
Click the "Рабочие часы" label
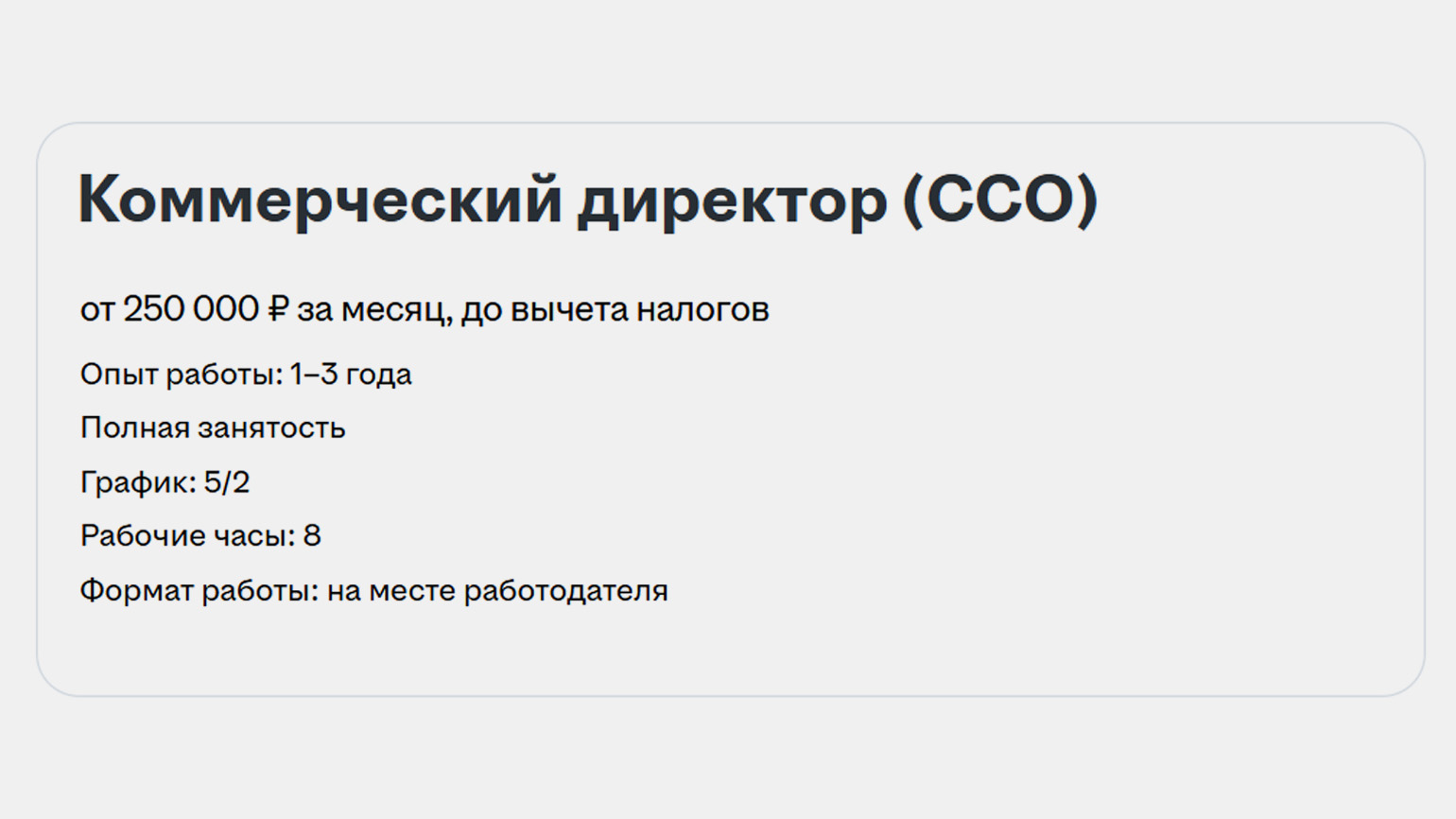click(187, 536)
